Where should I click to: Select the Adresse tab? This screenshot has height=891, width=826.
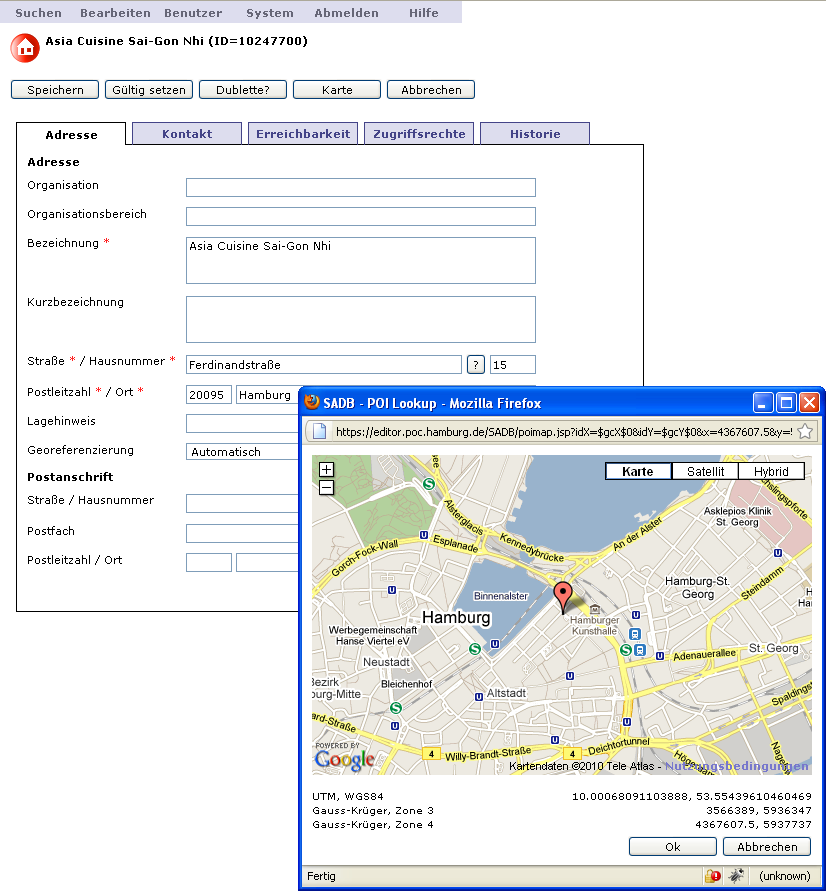[x=71, y=134]
